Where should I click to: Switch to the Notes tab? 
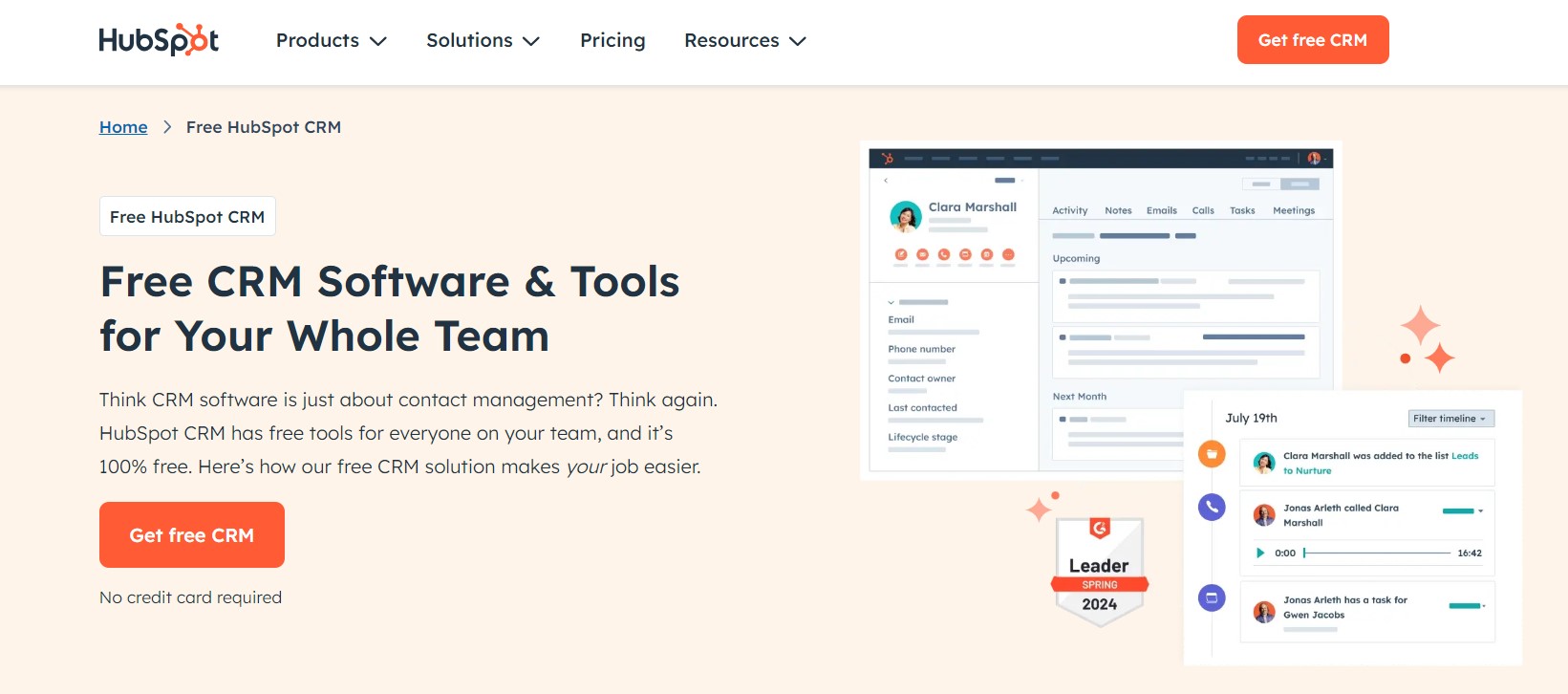click(x=1118, y=210)
